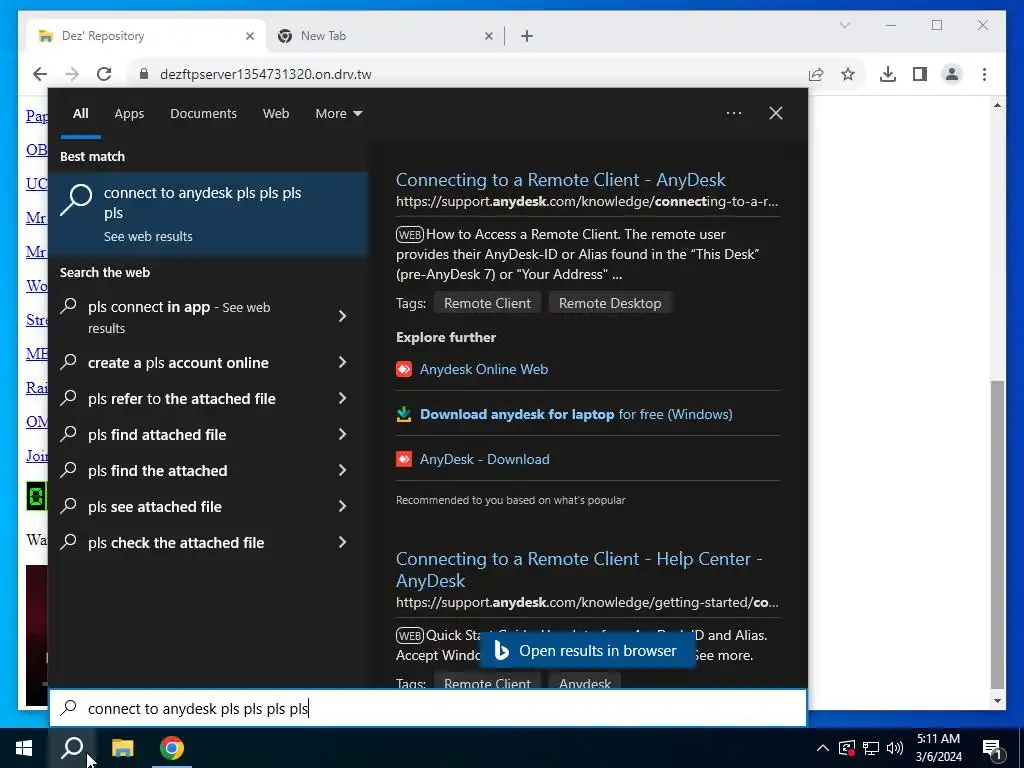1024x768 pixels.
Task: Open the network tray icon
Action: pyautogui.click(x=871, y=748)
